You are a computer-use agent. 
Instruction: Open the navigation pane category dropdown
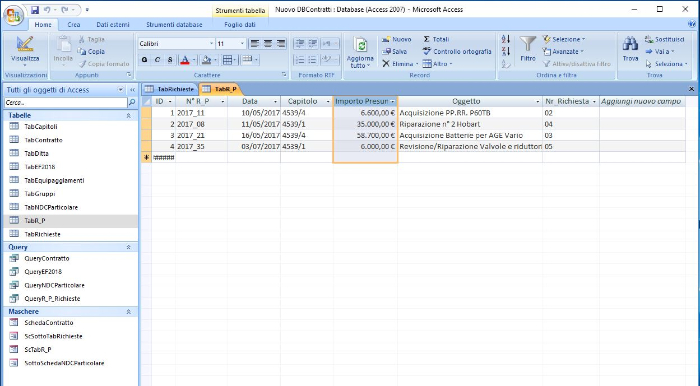(121, 90)
